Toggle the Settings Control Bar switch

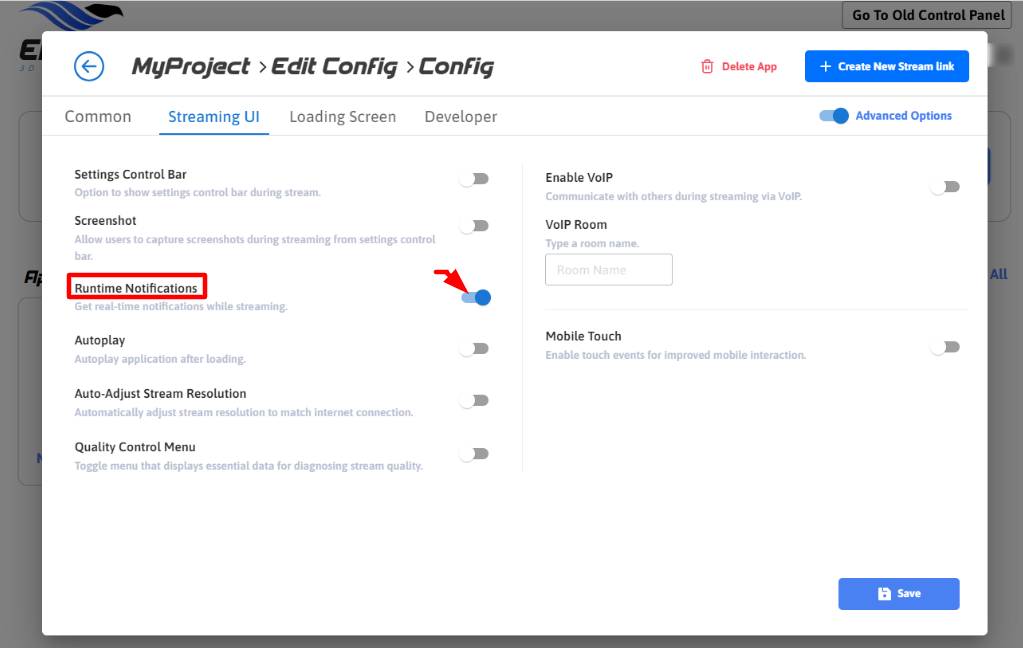pos(474,179)
